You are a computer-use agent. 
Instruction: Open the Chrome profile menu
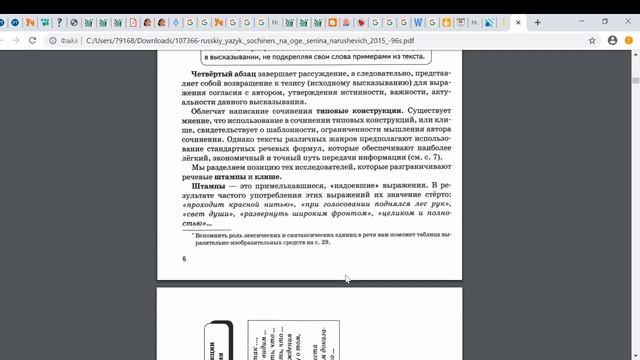(x=612, y=40)
